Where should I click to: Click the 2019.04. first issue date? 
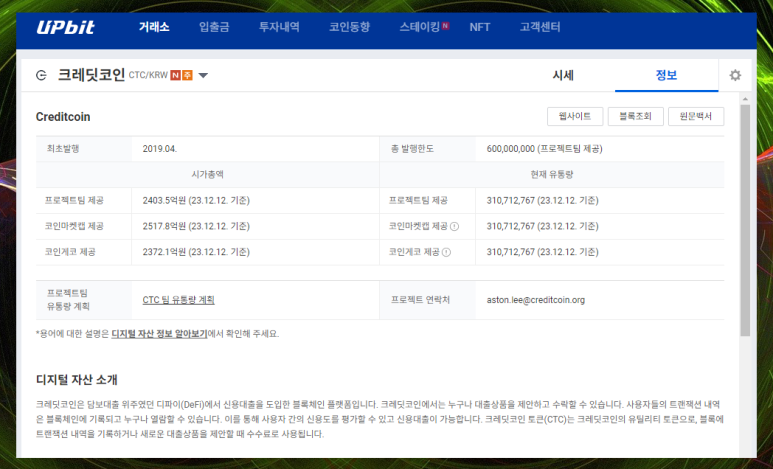coord(160,149)
